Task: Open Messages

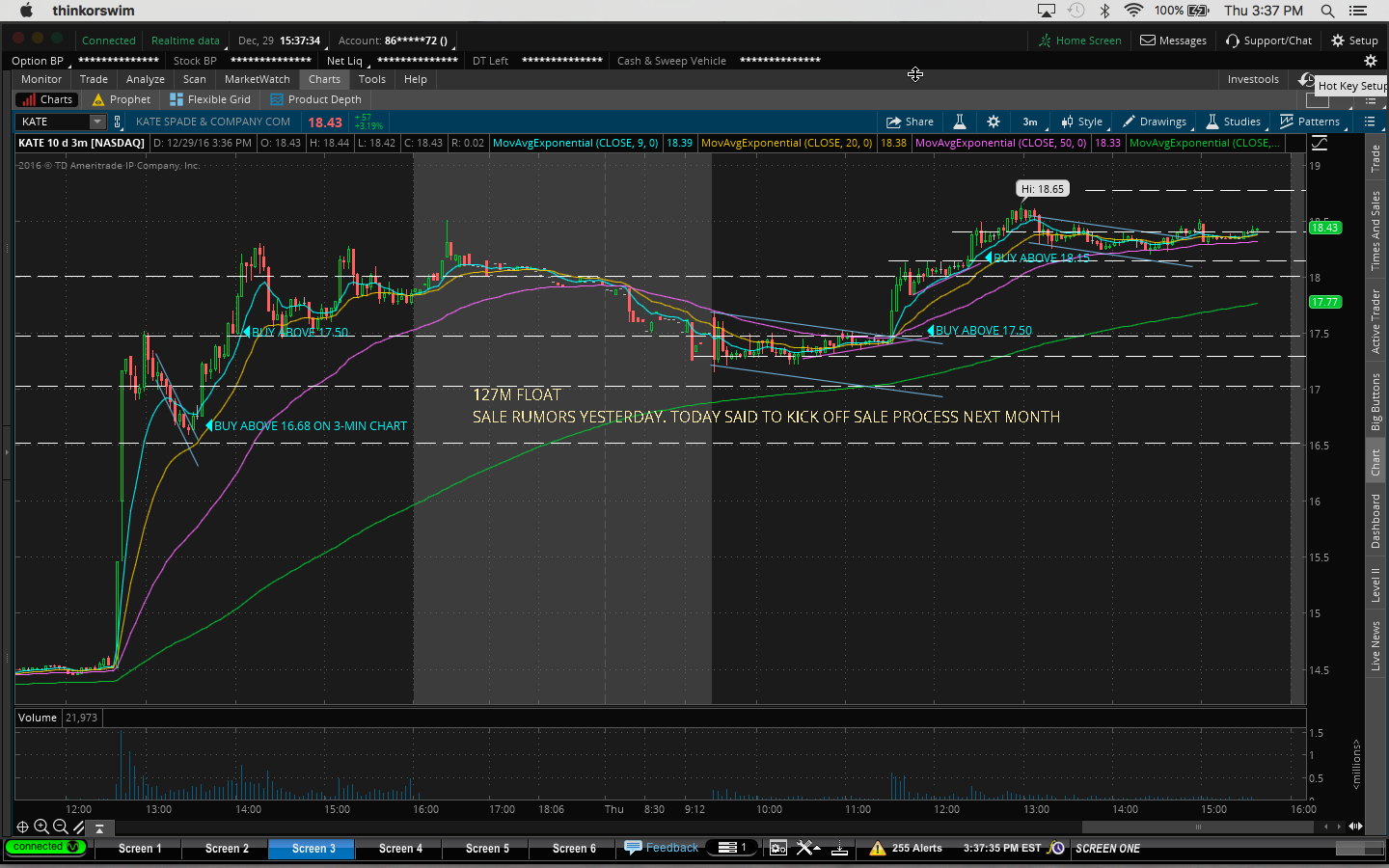Action: 1174,41
